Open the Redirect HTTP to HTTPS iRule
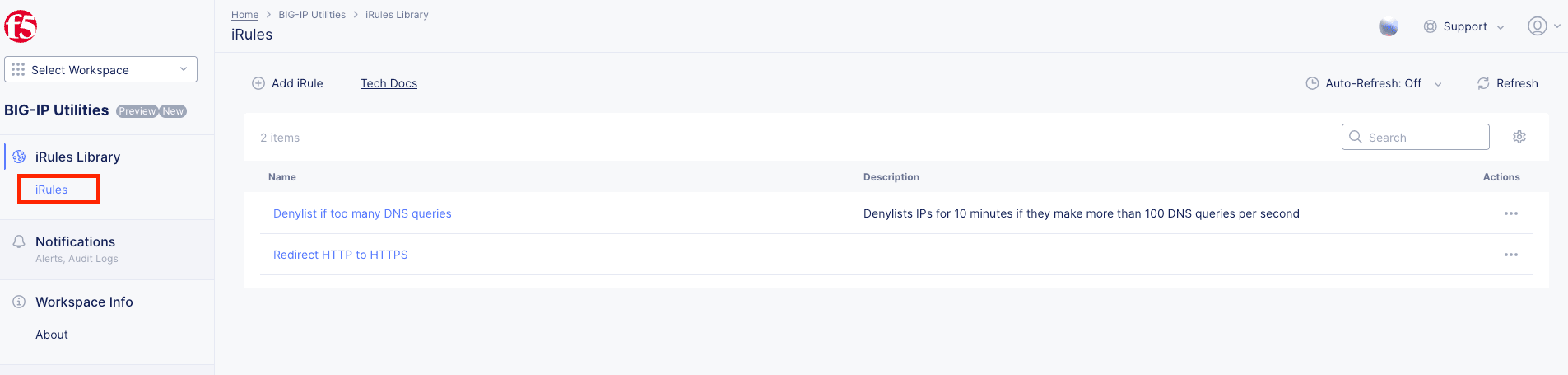The width and height of the screenshot is (1568, 375). click(x=341, y=255)
